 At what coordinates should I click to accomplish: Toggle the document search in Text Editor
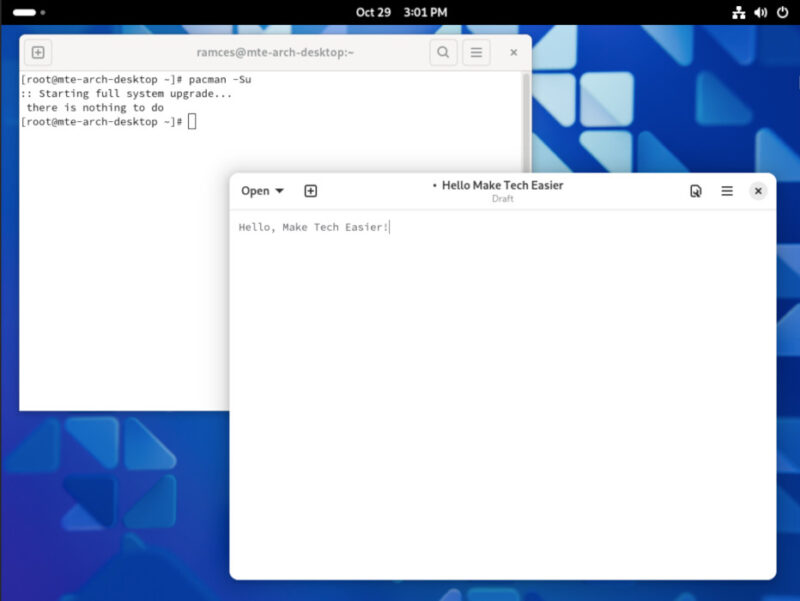coord(695,190)
